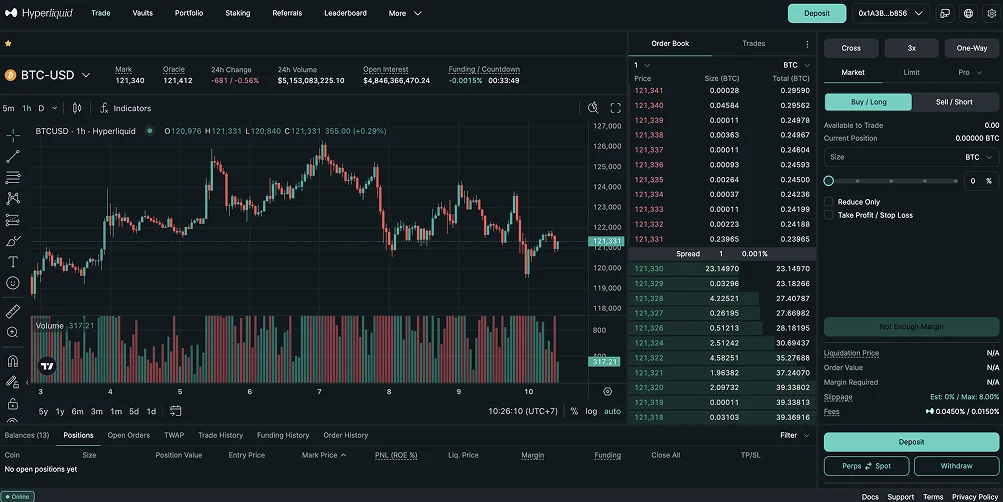Click the Withdraw button

[x=956, y=466]
